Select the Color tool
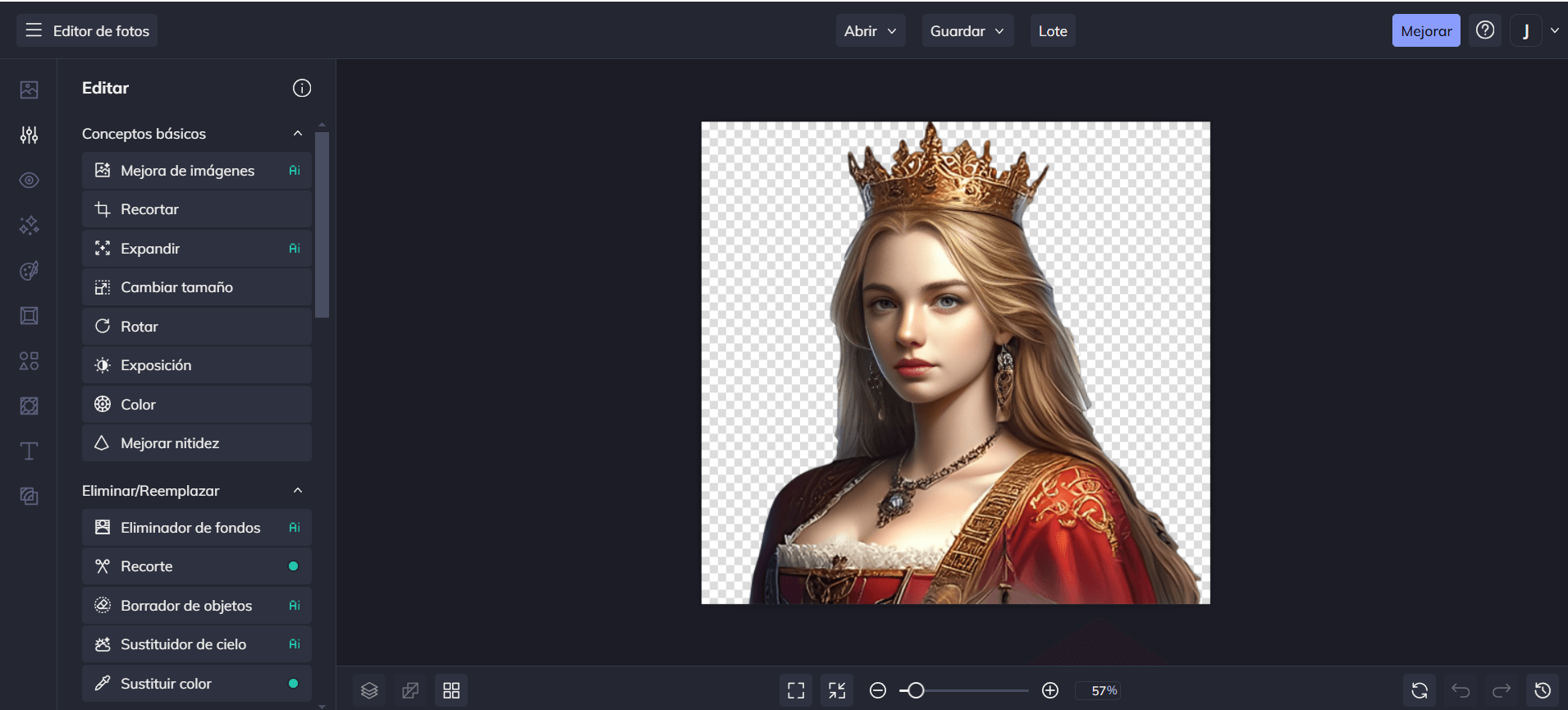 point(197,404)
